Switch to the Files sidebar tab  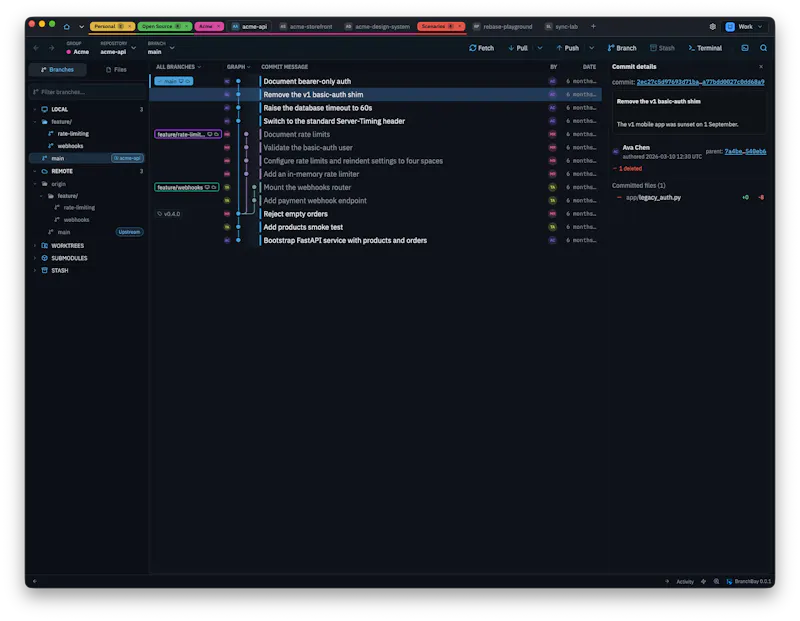click(116, 69)
